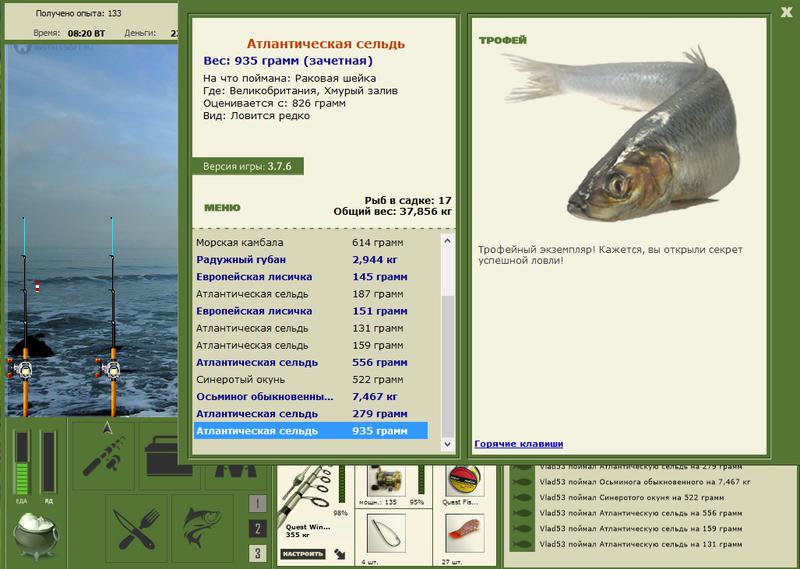
Task: Click the НАСТРОИТЬ button
Action: point(303,554)
